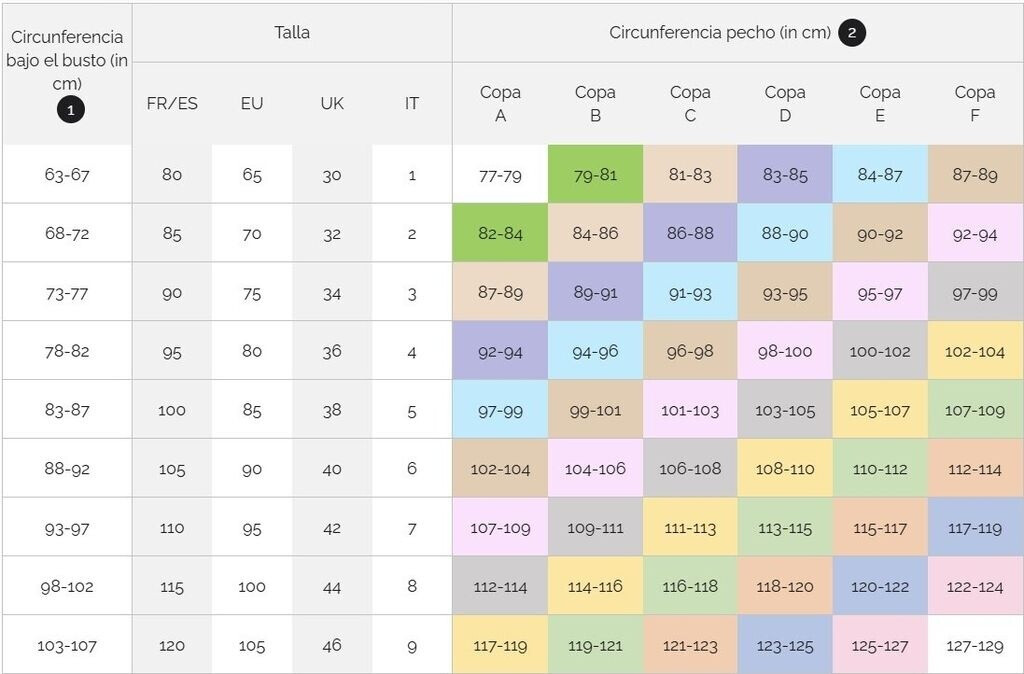Viewport: 1024px width, 674px height.
Task: Click the UK size column header
Action: pos(332,104)
